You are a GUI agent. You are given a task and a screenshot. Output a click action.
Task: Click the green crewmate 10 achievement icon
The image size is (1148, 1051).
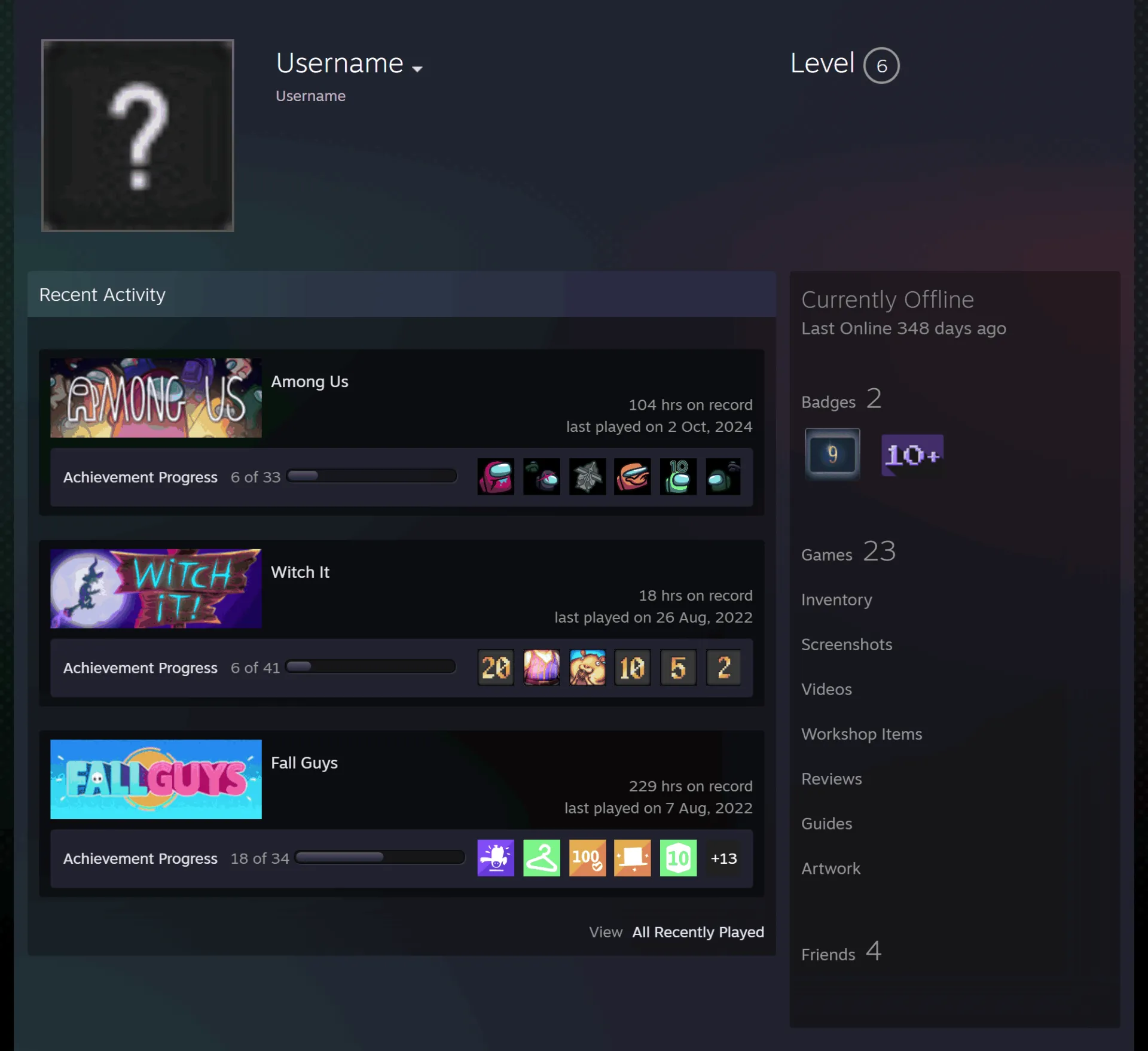pyautogui.click(x=678, y=477)
